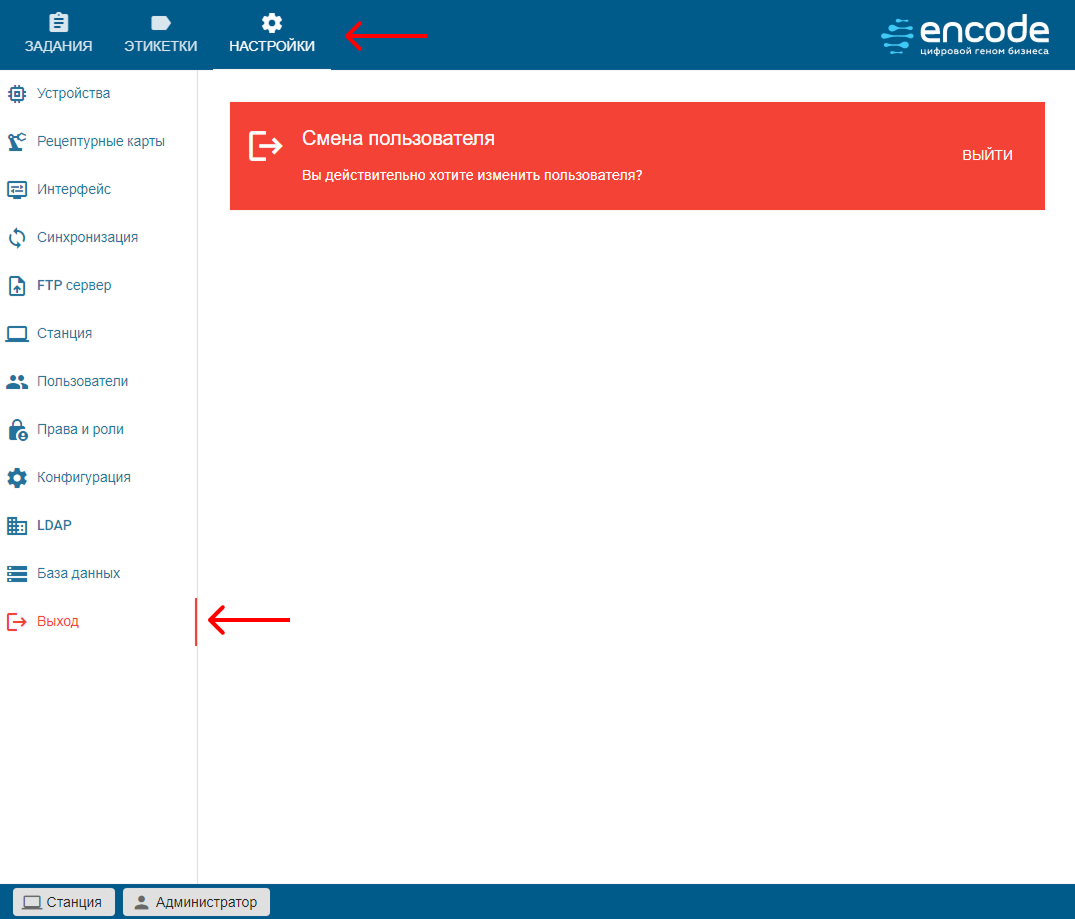Viewport: 1075px width, 919px height.
Task: Click the База данных storage icon
Action: click(17, 574)
